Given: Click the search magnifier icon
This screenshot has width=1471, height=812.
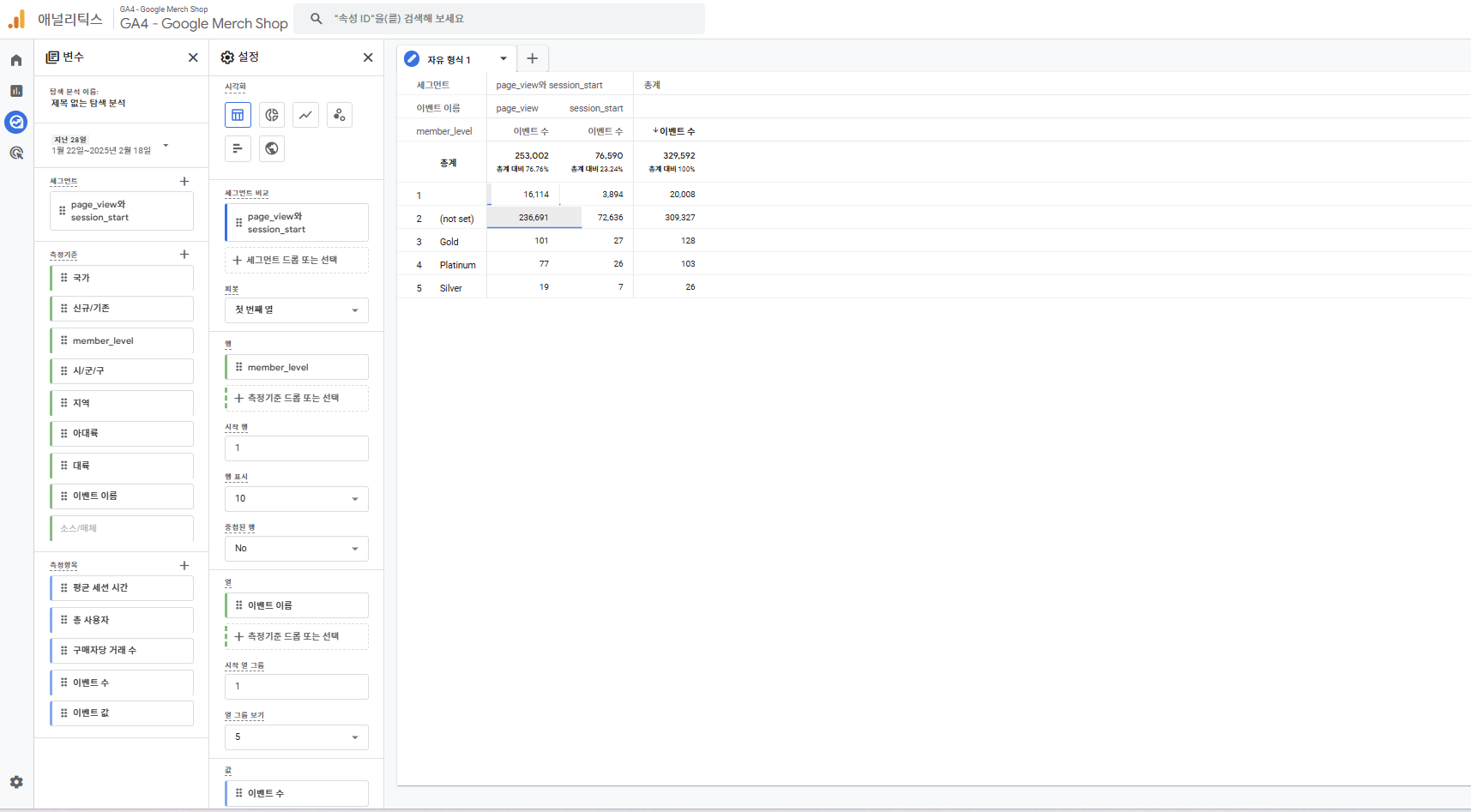Looking at the screenshot, I should (x=317, y=18).
